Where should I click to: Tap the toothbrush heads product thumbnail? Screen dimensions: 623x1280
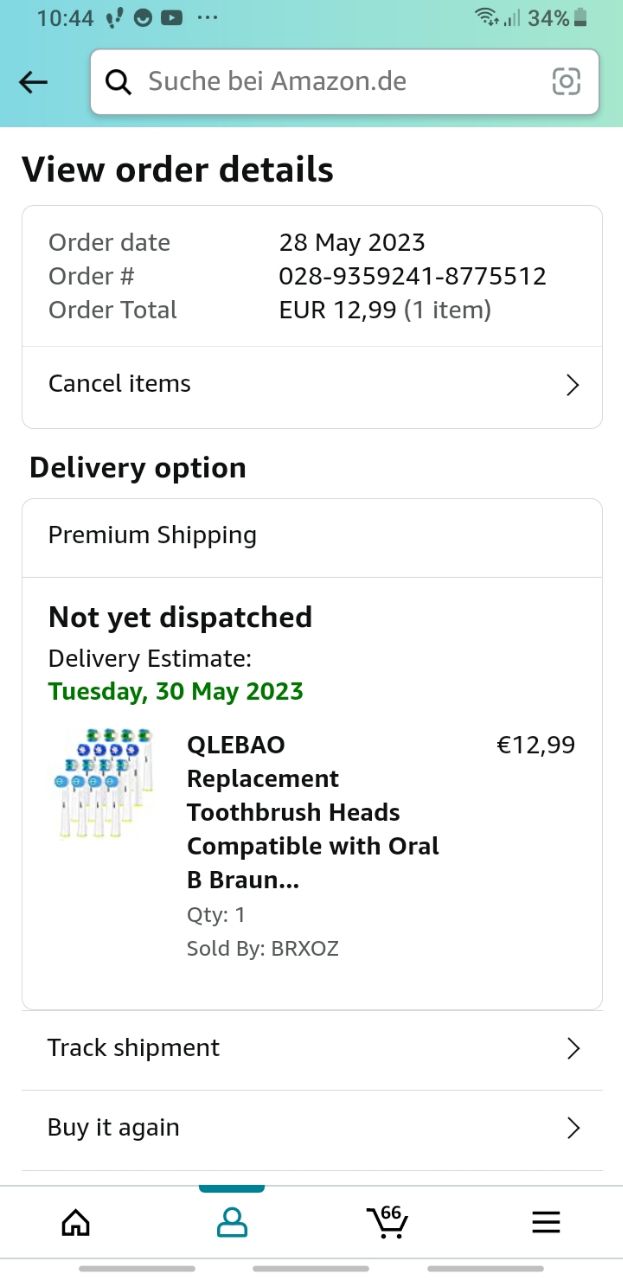[x=104, y=783]
